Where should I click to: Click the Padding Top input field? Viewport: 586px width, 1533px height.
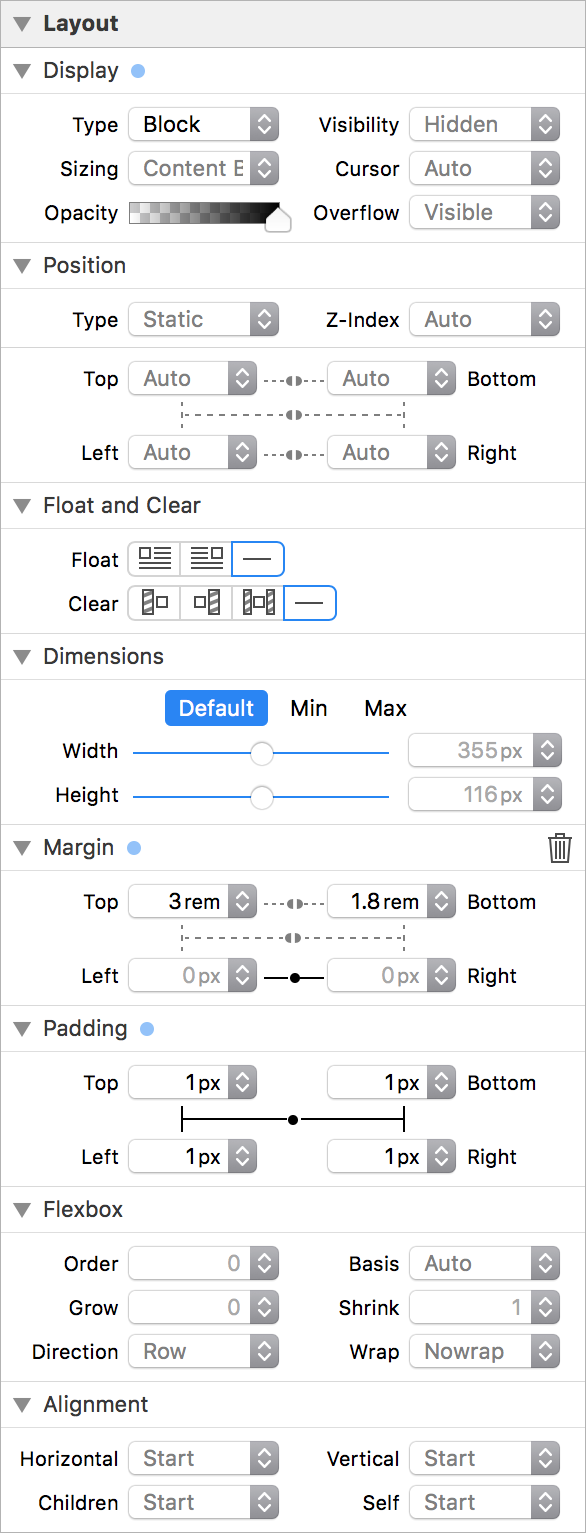193,1083
